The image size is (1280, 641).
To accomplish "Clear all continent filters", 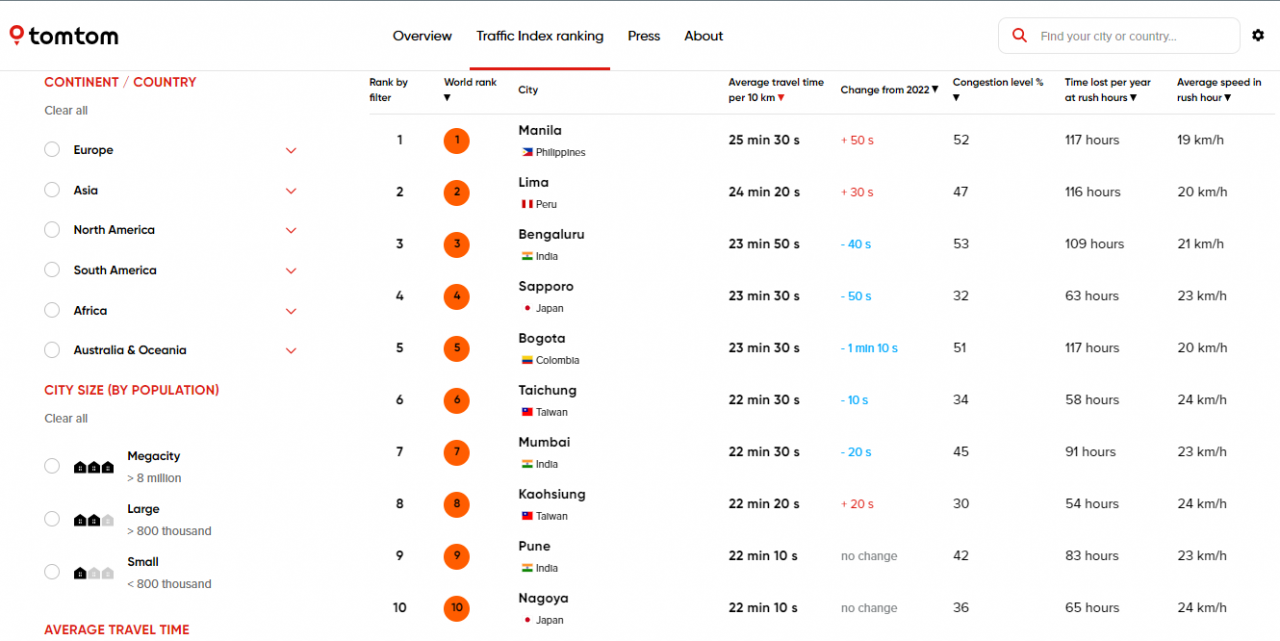I will point(66,111).
